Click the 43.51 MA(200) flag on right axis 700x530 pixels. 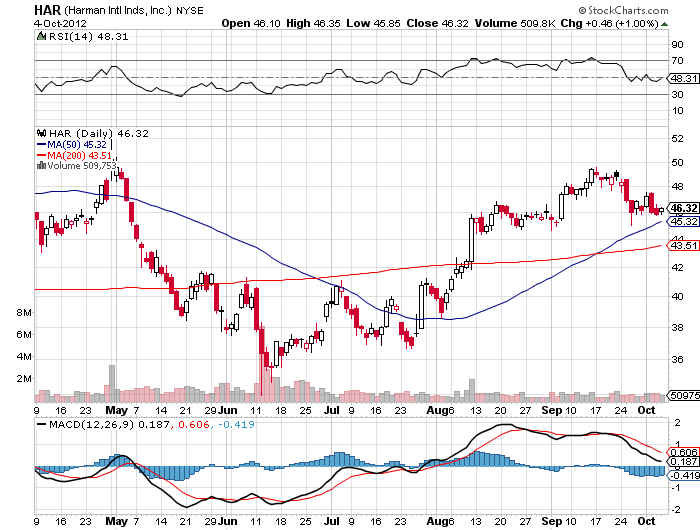point(683,246)
